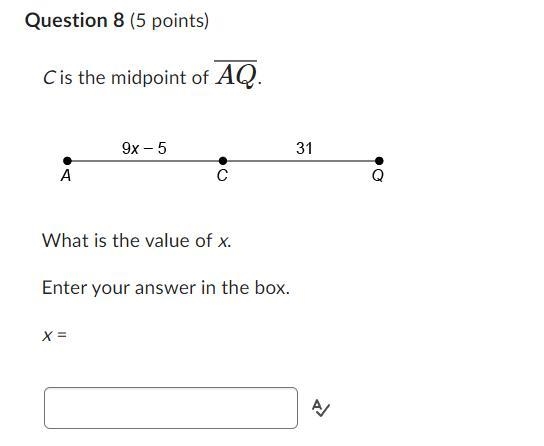Click the text 'C is the midpoint of'

click(x=126, y=77)
